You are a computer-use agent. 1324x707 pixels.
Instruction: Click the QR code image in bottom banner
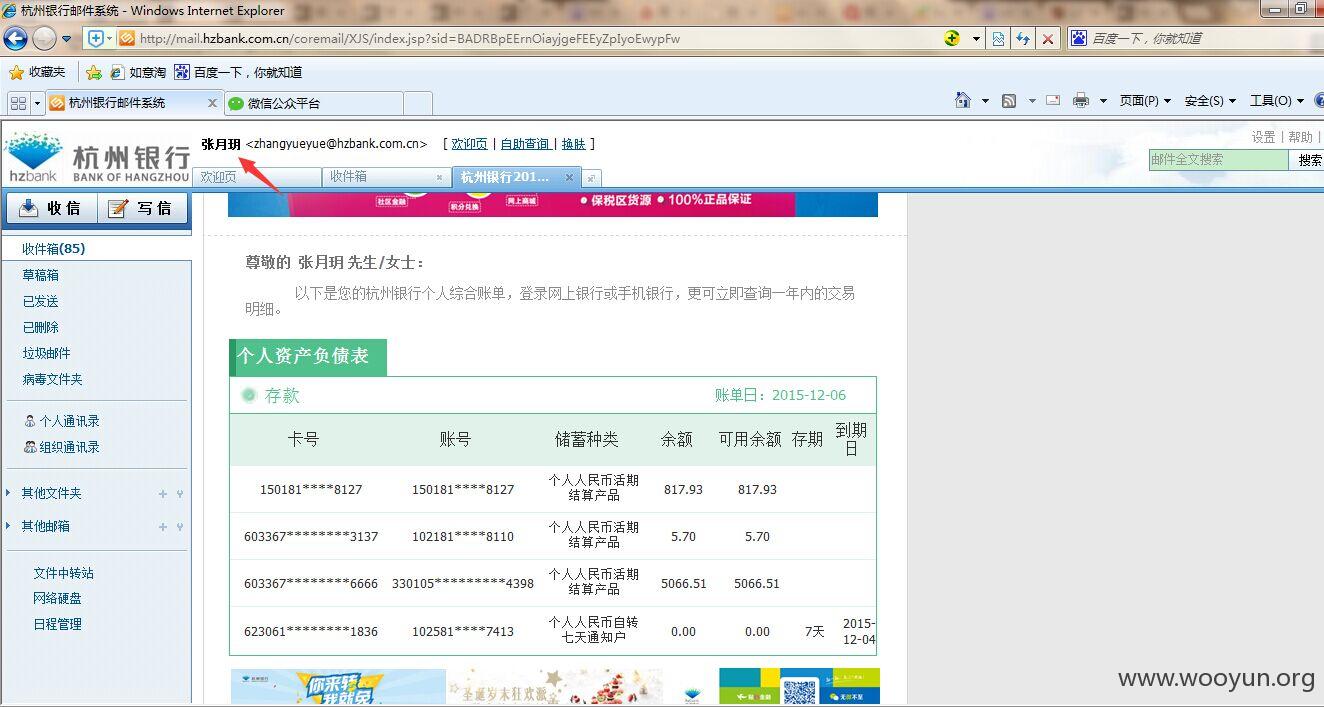pyautogui.click(x=799, y=691)
